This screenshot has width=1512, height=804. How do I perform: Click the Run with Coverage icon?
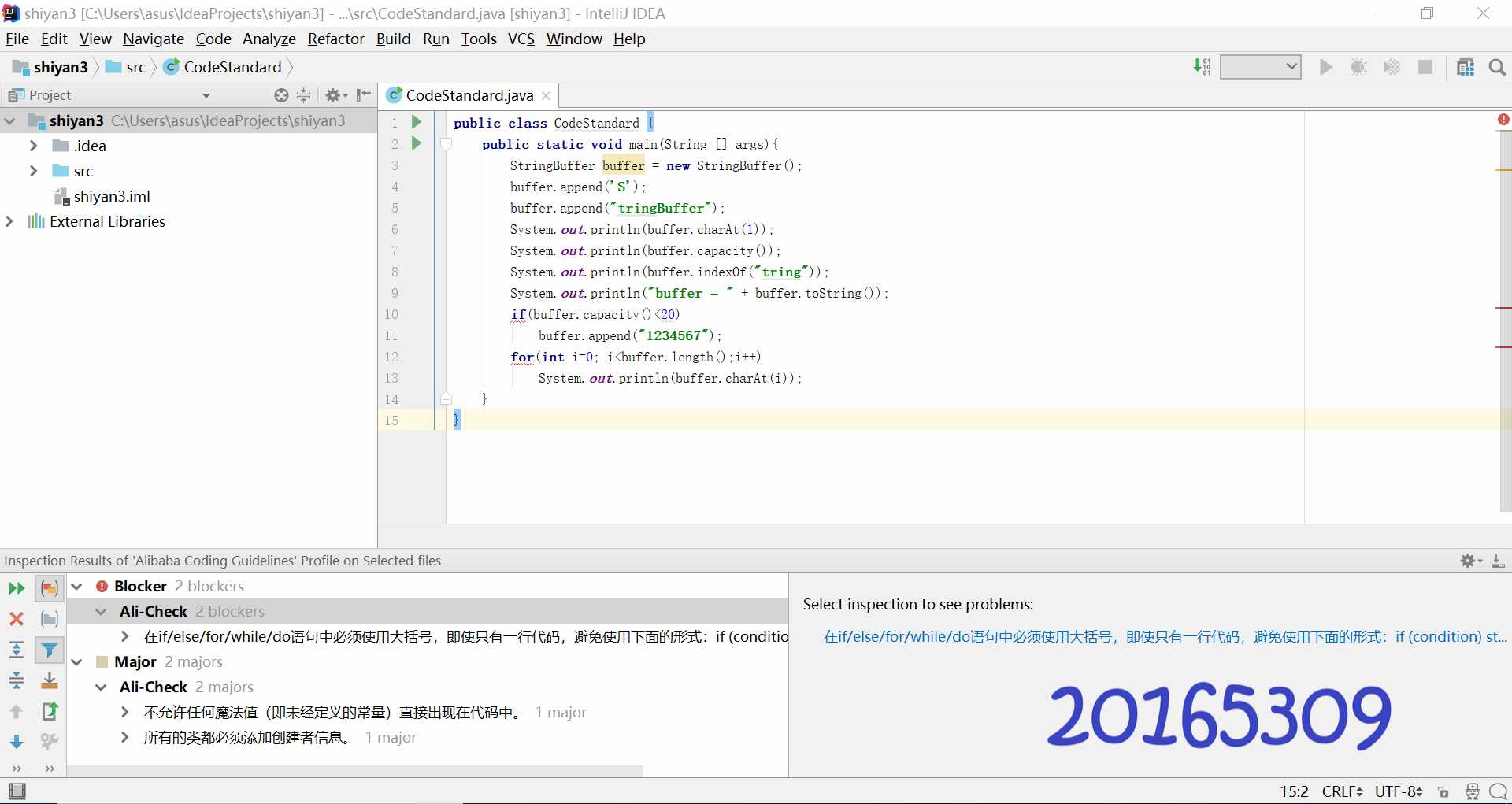tap(1392, 67)
